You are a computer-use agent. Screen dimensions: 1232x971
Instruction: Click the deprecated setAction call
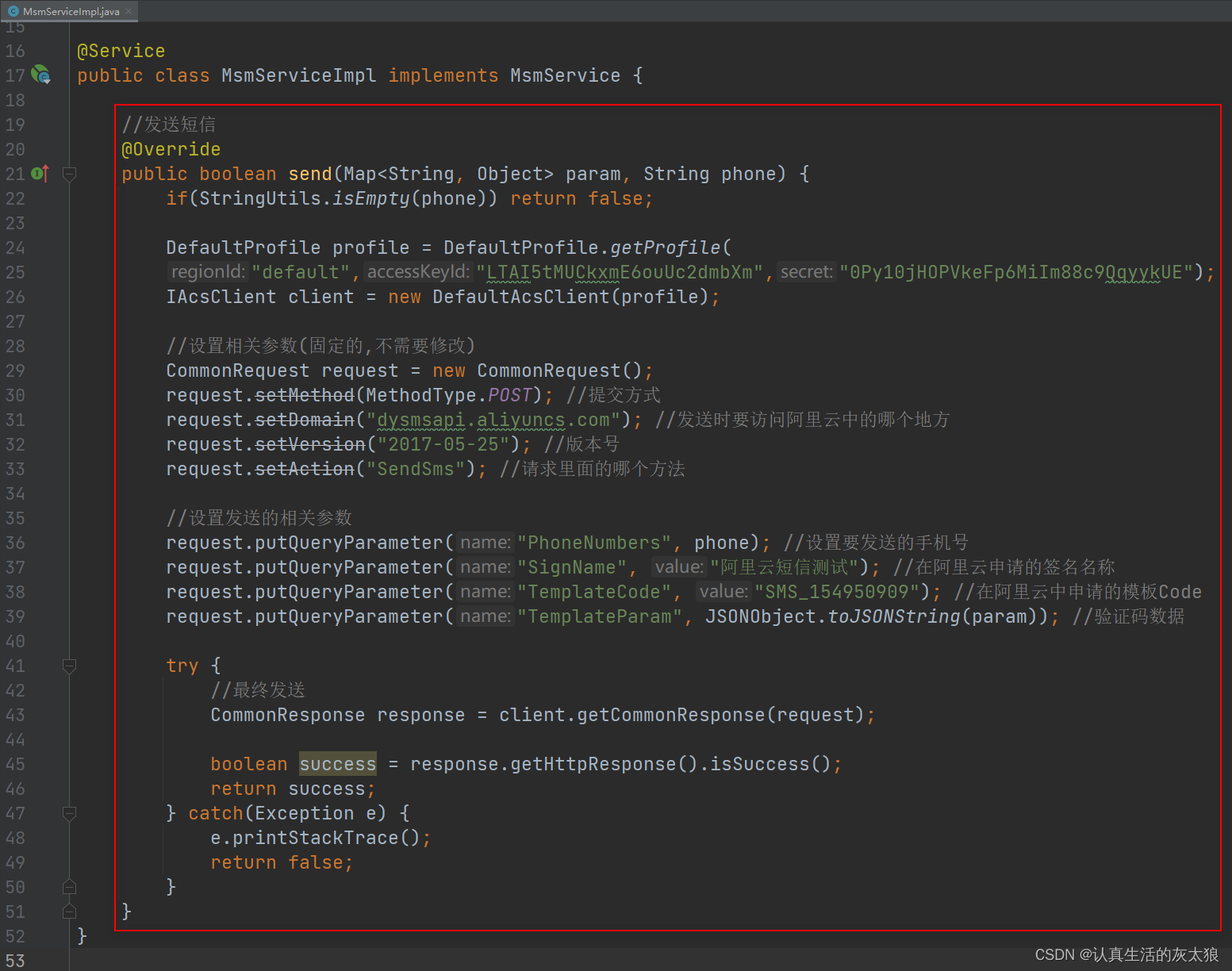click(x=305, y=469)
